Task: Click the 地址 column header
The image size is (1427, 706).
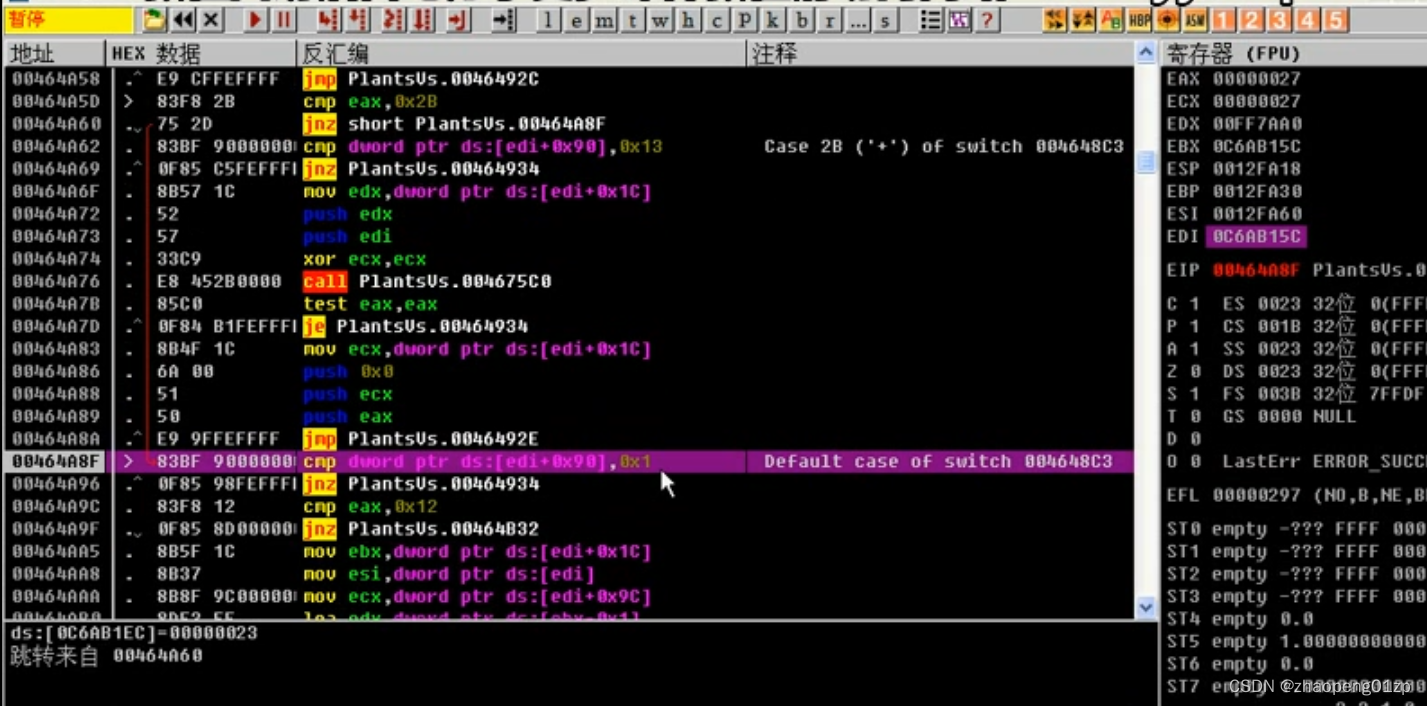Action: 54,54
